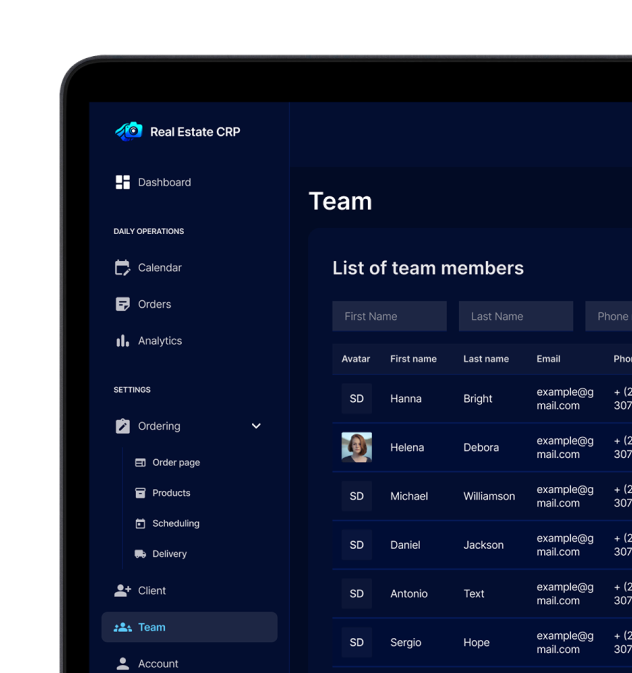Select first name Michael
The width and height of the screenshot is (632, 673).
pos(409,496)
